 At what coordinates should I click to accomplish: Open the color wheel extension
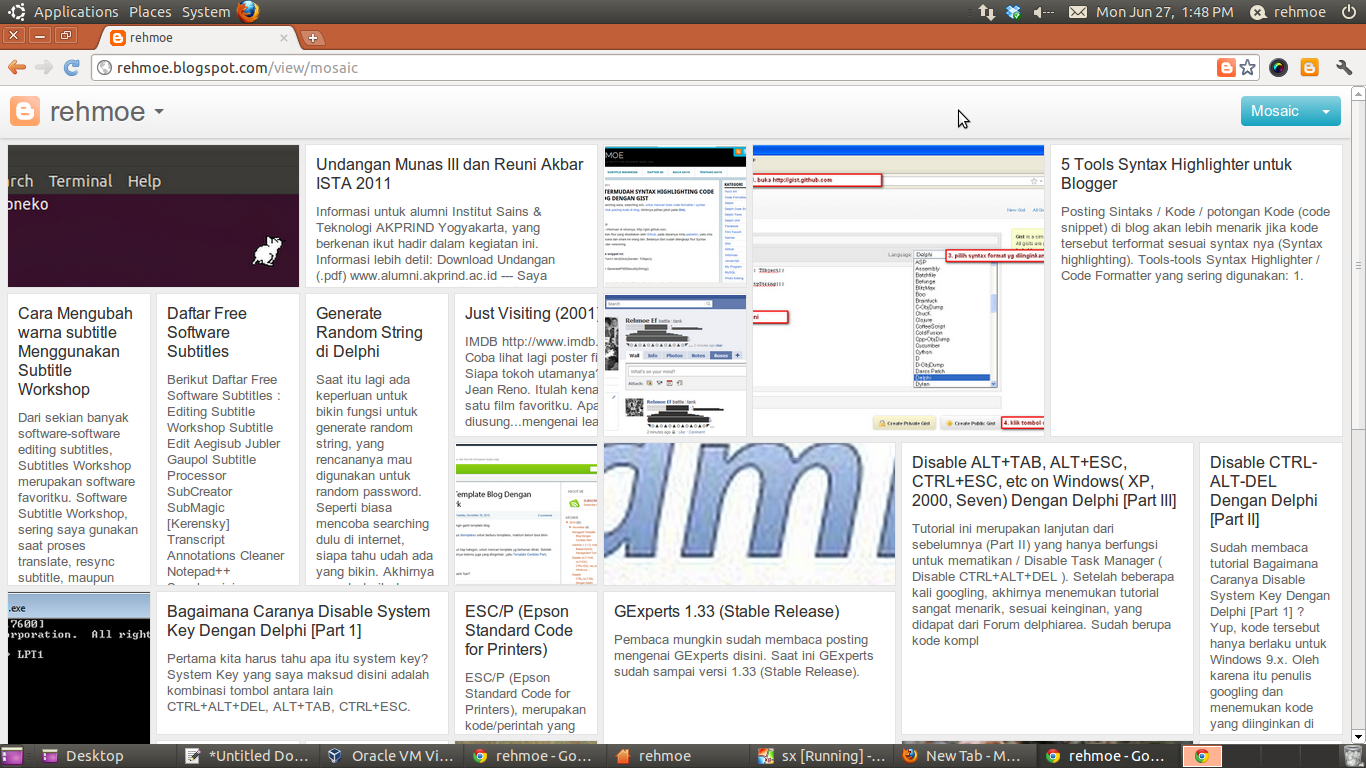pyautogui.click(x=1278, y=68)
